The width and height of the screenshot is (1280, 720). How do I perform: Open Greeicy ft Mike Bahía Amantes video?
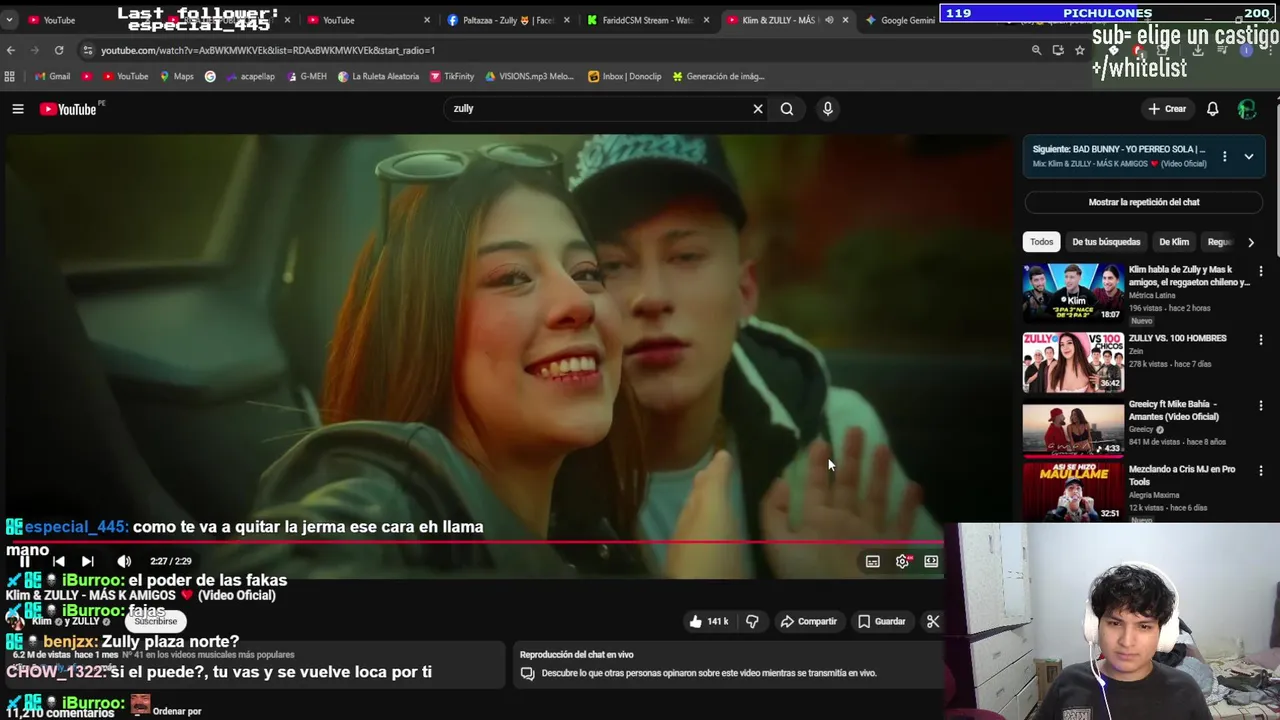point(1073,428)
